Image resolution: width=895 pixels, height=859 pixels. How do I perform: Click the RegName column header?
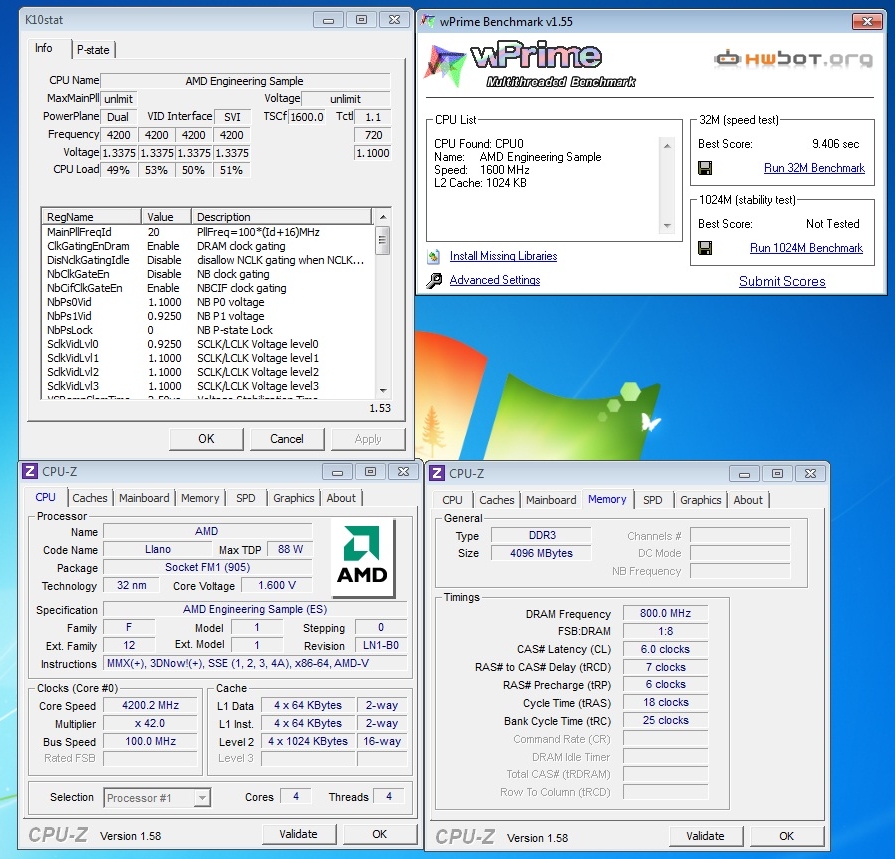[91, 217]
